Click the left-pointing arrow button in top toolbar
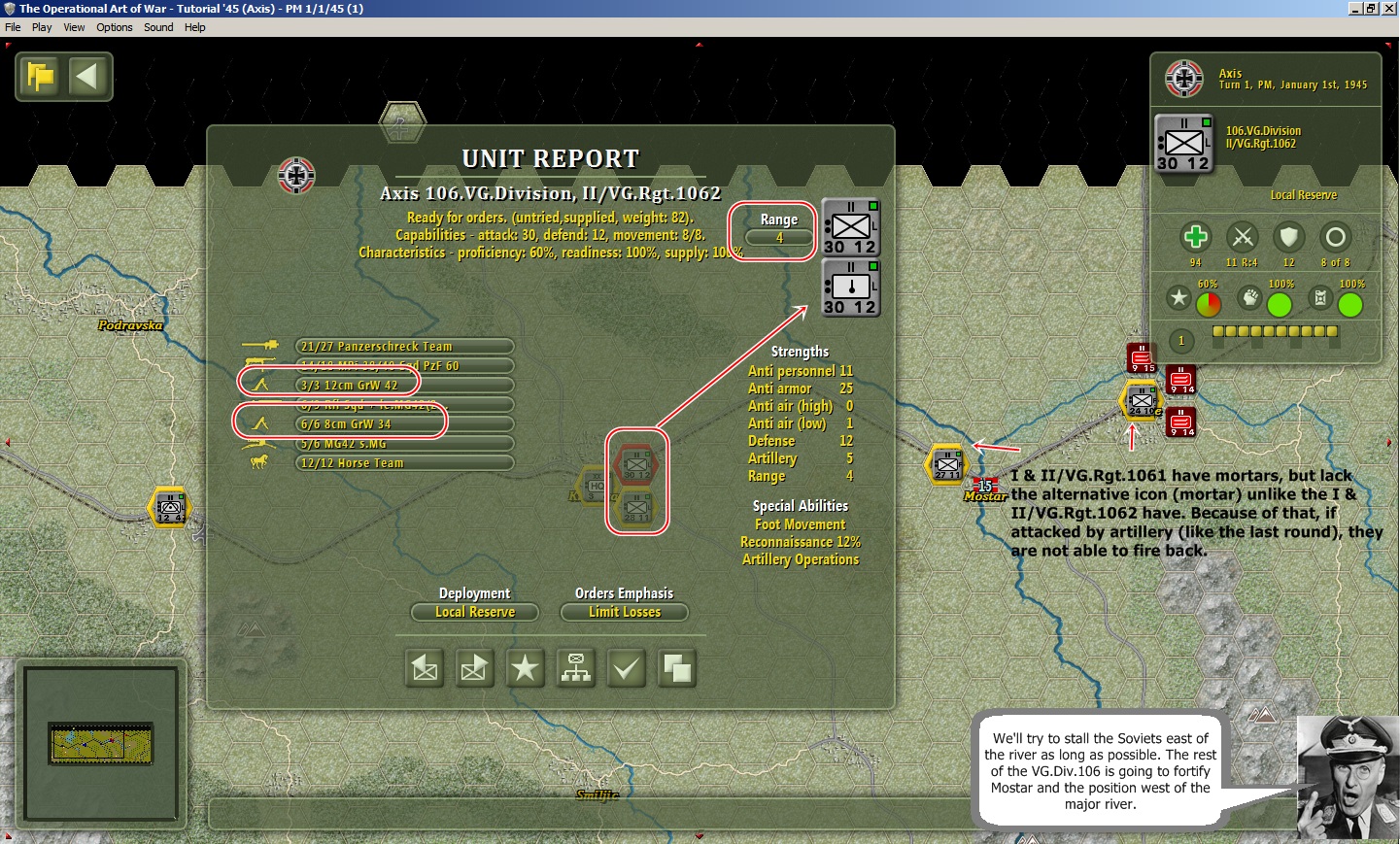 (87, 77)
